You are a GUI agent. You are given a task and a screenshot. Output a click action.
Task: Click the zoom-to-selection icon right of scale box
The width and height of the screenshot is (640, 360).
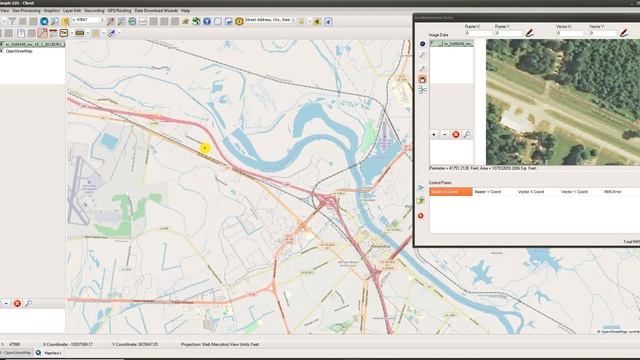(111, 21)
